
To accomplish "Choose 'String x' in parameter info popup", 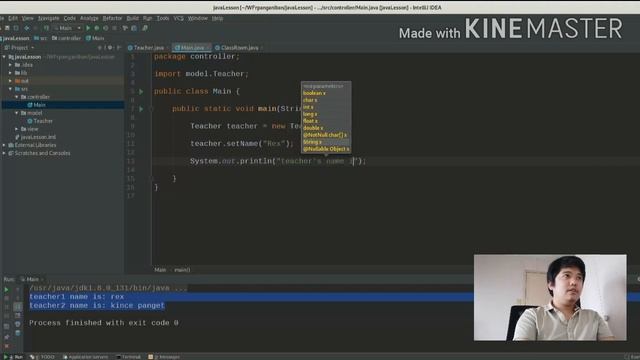I will (x=313, y=142).
